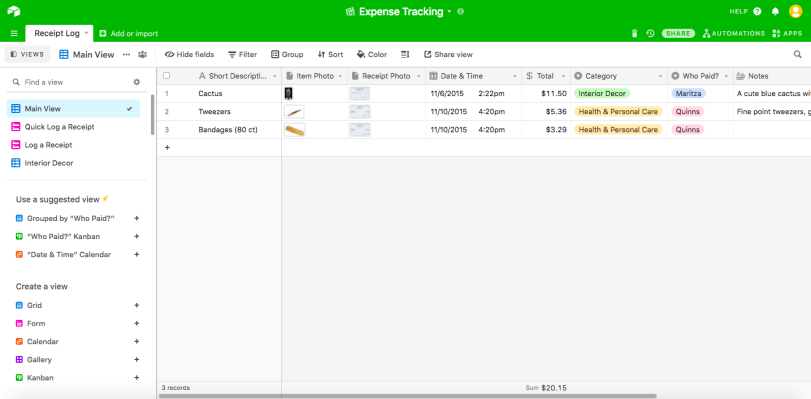Toggle the Views sidebar
This screenshot has width=811, height=399.
[27, 54]
